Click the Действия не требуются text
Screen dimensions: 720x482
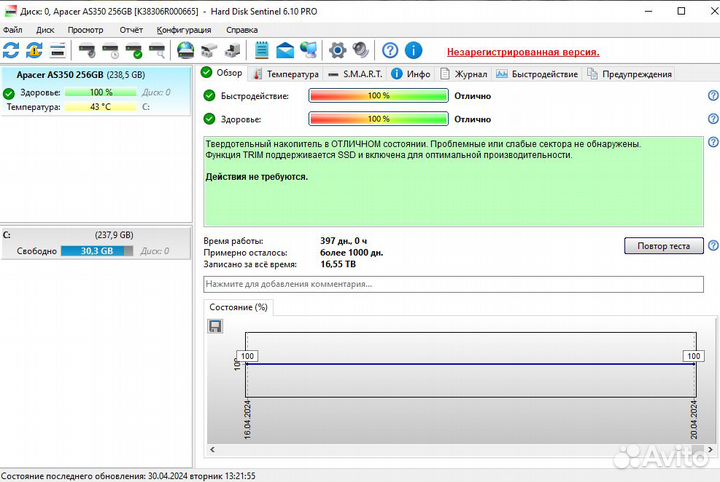coord(257,177)
